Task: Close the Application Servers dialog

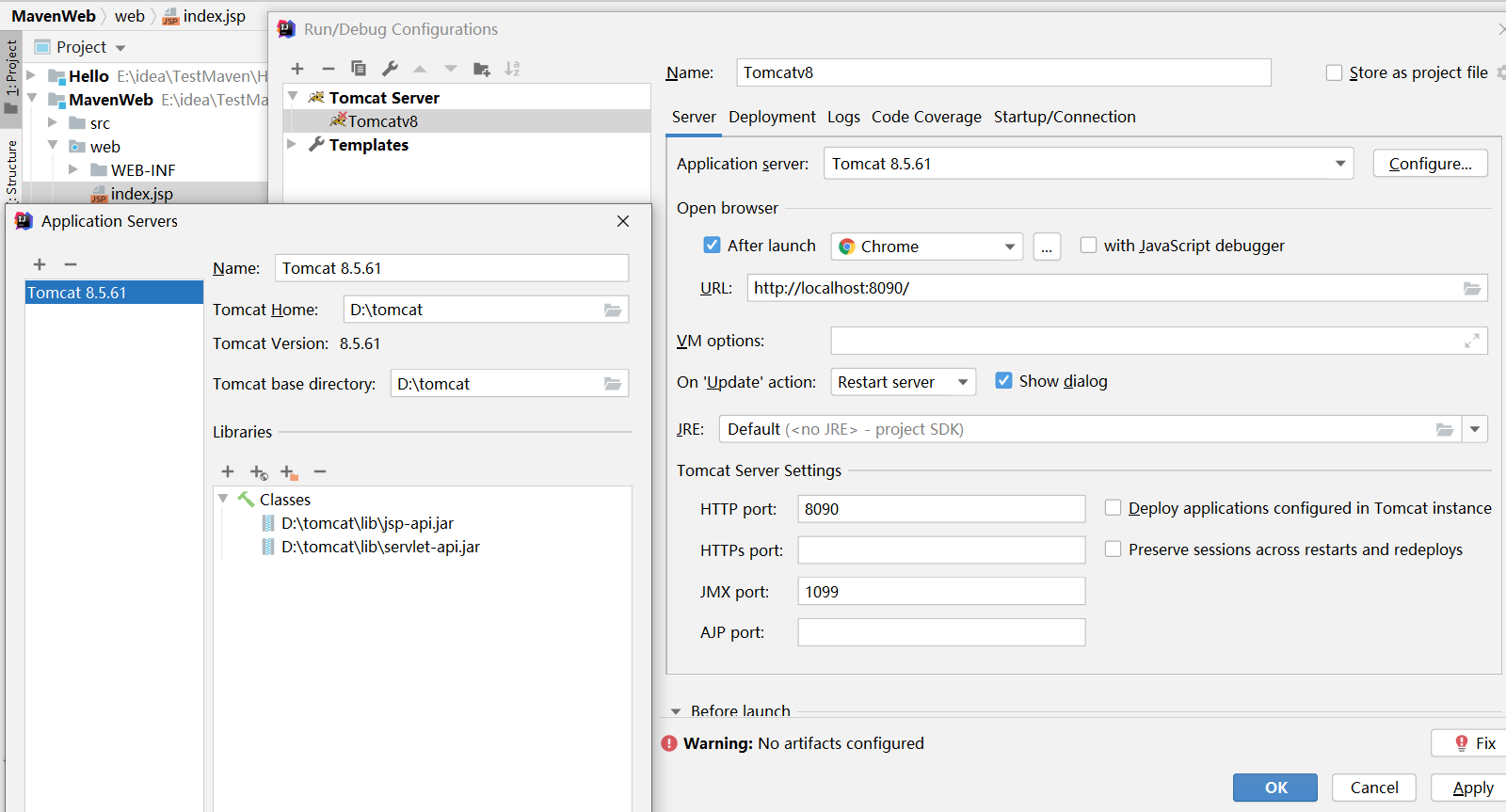Action: coord(623,221)
